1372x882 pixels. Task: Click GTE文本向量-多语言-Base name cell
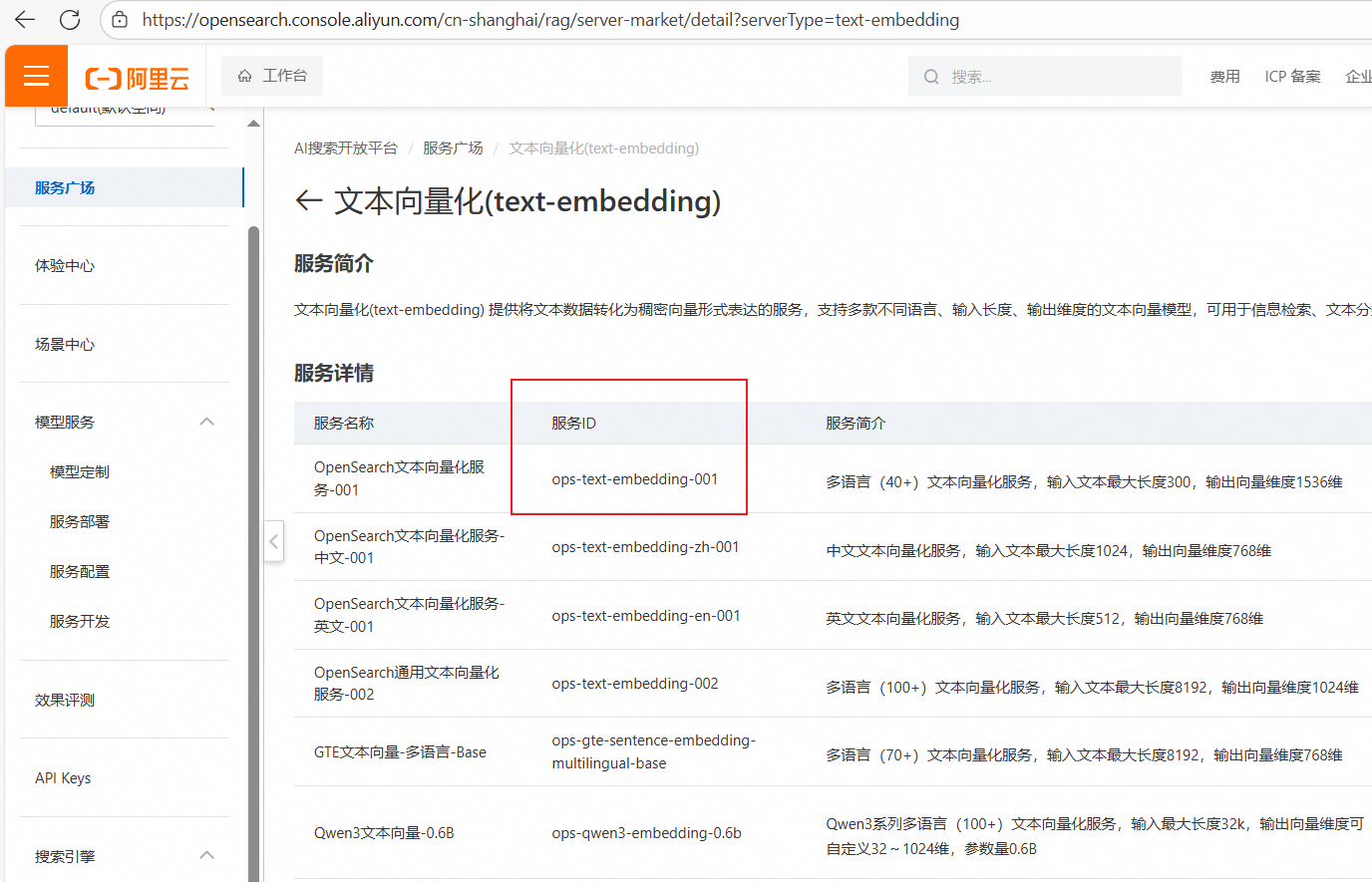click(x=400, y=752)
